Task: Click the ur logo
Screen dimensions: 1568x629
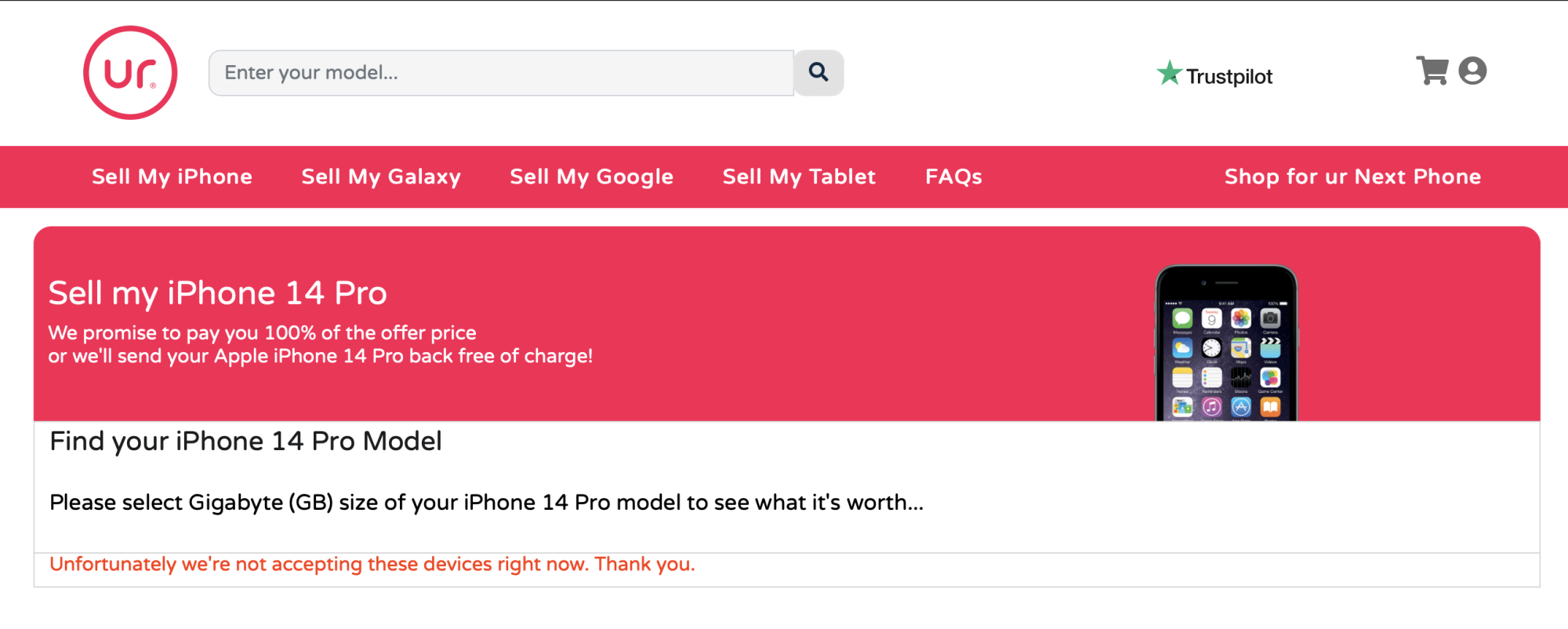Action: [x=130, y=73]
